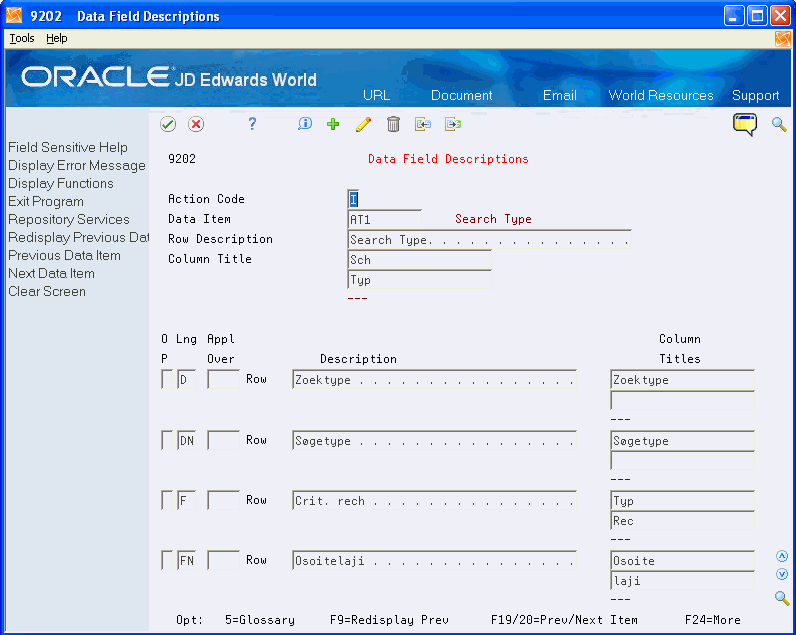This screenshot has width=796, height=635.
Task: Click column title field containing Rec
Action: (x=682, y=521)
